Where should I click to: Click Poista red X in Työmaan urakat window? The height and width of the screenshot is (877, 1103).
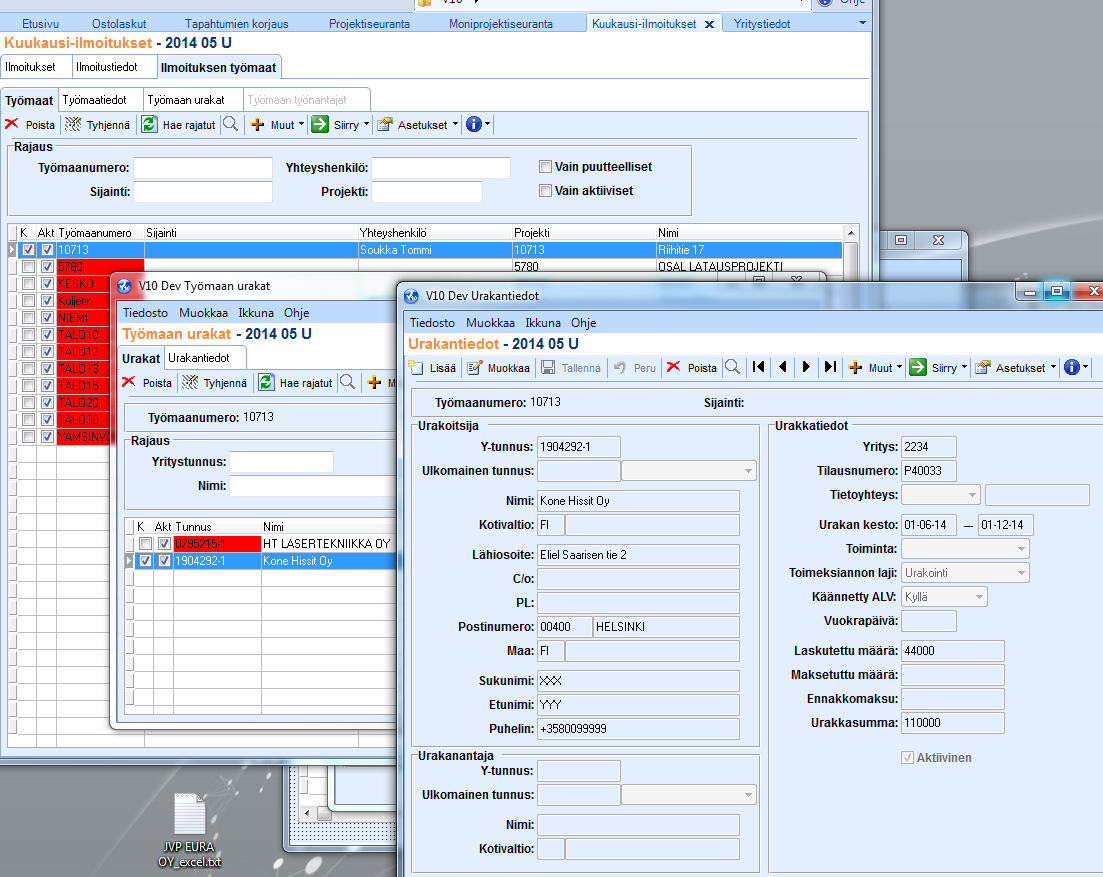click(x=129, y=382)
